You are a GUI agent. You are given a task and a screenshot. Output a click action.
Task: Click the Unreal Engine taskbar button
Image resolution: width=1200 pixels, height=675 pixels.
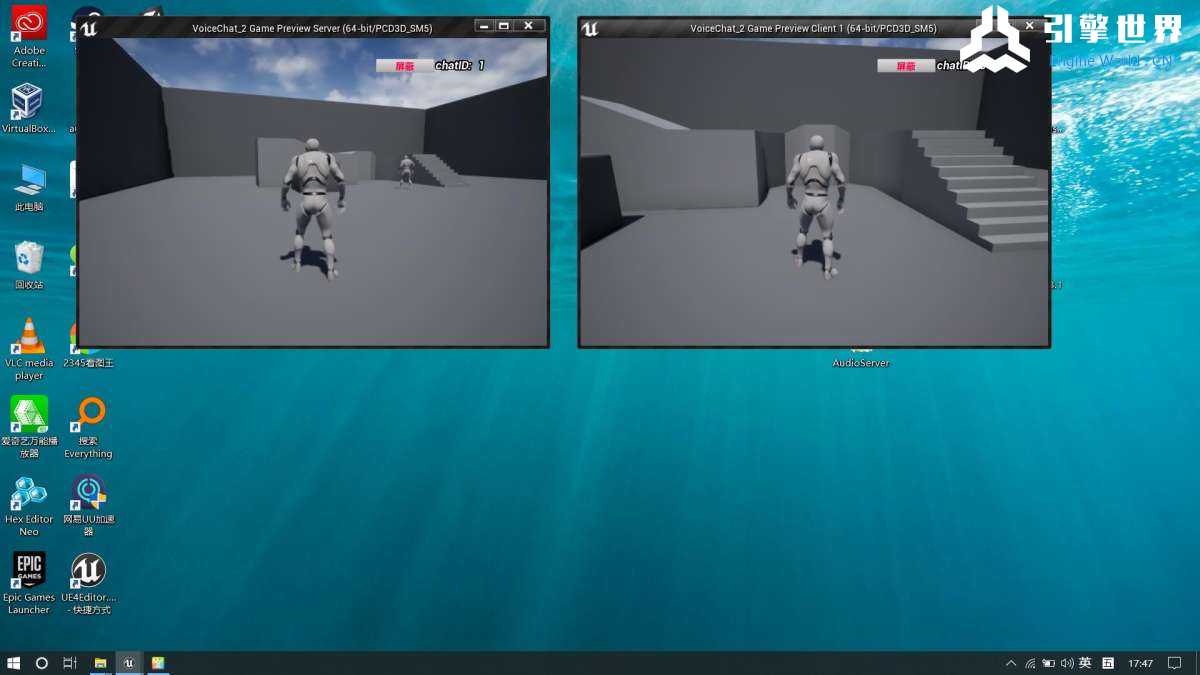[x=129, y=663]
